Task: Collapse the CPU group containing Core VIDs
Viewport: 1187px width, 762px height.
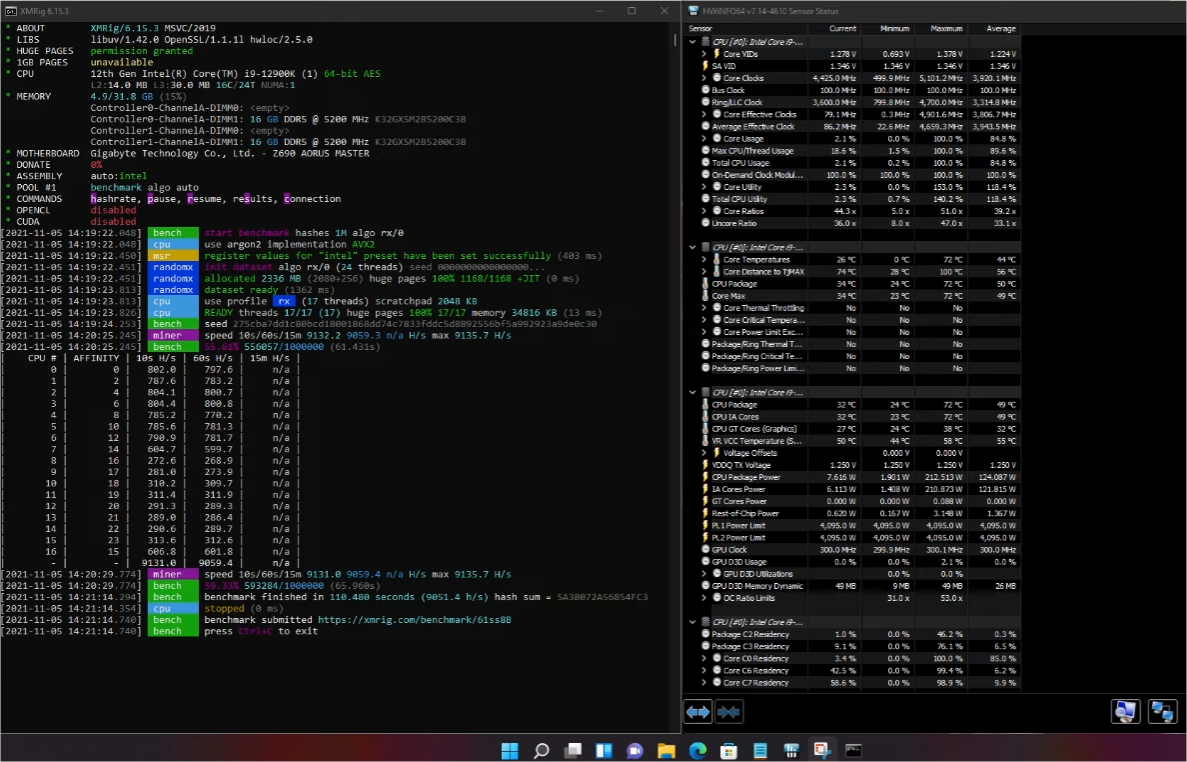Action: click(693, 42)
